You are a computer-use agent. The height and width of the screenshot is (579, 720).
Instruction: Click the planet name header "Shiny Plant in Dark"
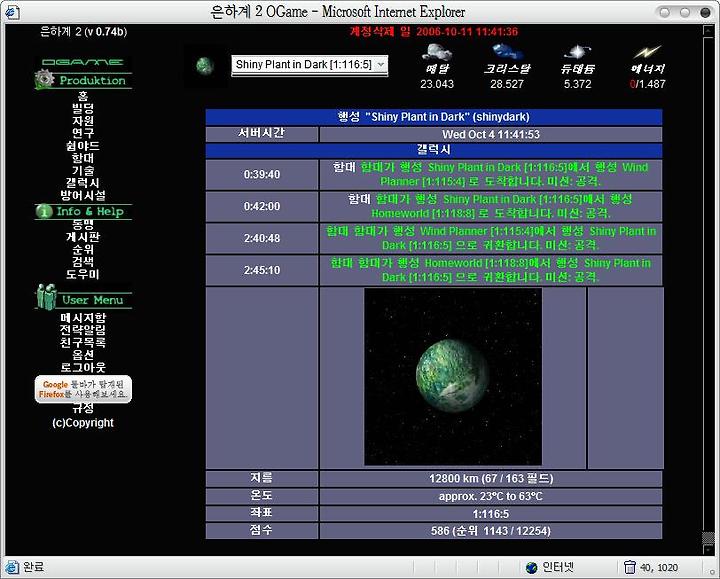(x=433, y=117)
